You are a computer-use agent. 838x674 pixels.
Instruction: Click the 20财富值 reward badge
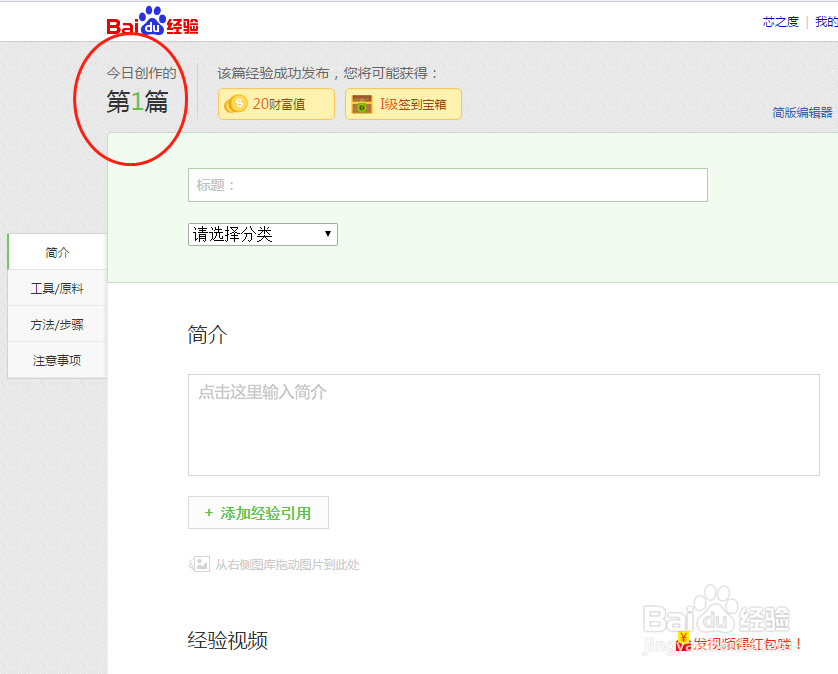pos(275,104)
